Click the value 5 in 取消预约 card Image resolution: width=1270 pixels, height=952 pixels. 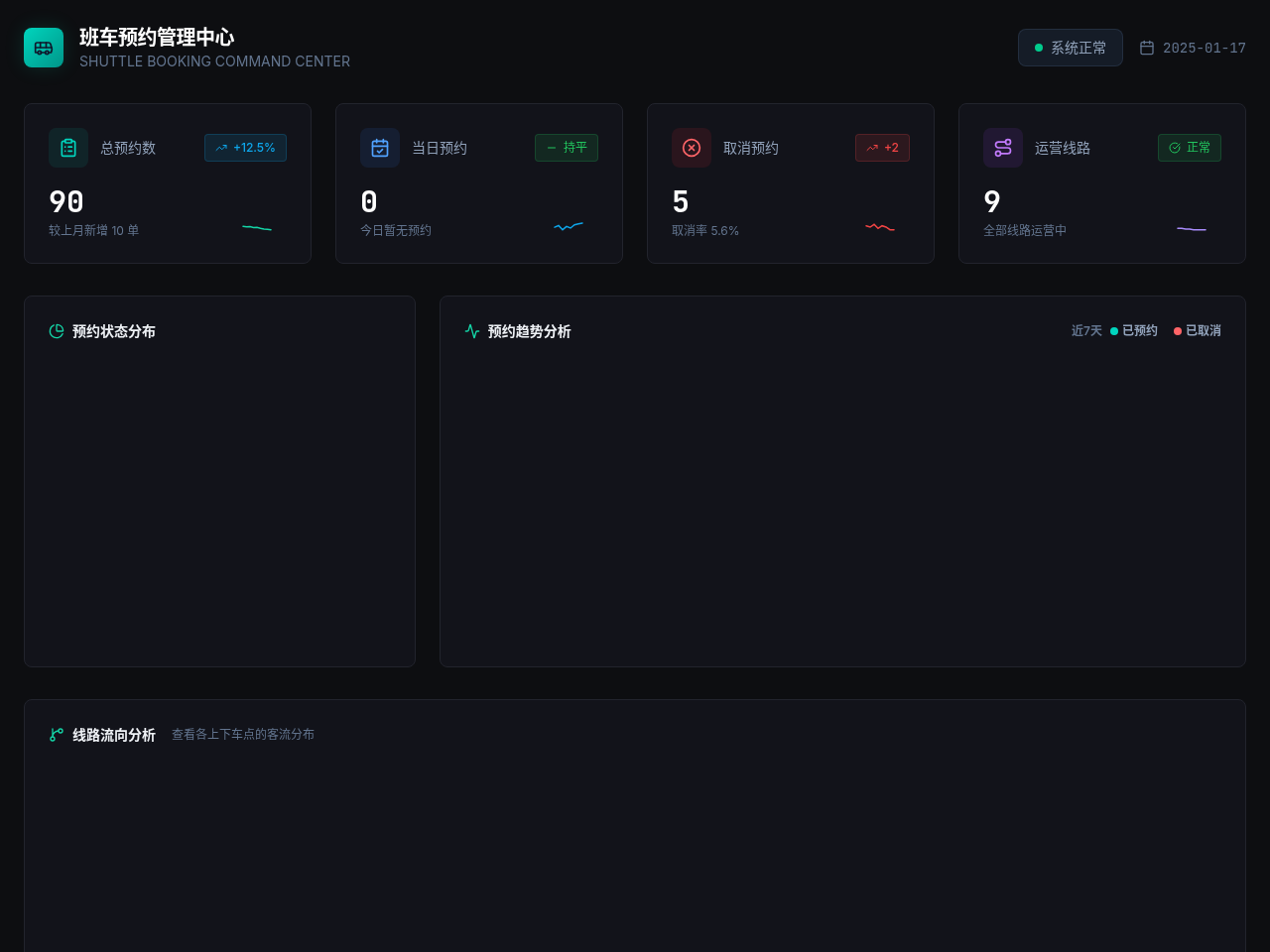click(681, 202)
